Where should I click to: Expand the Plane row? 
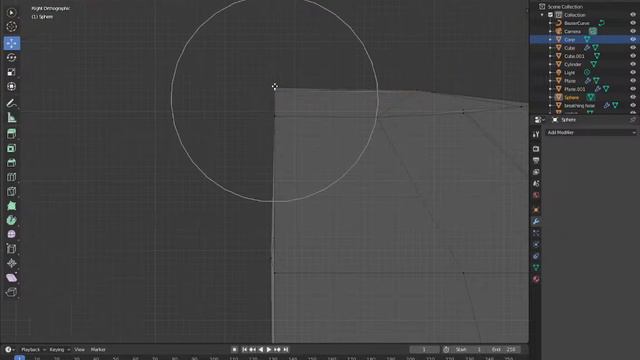click(x=550, y=81)
